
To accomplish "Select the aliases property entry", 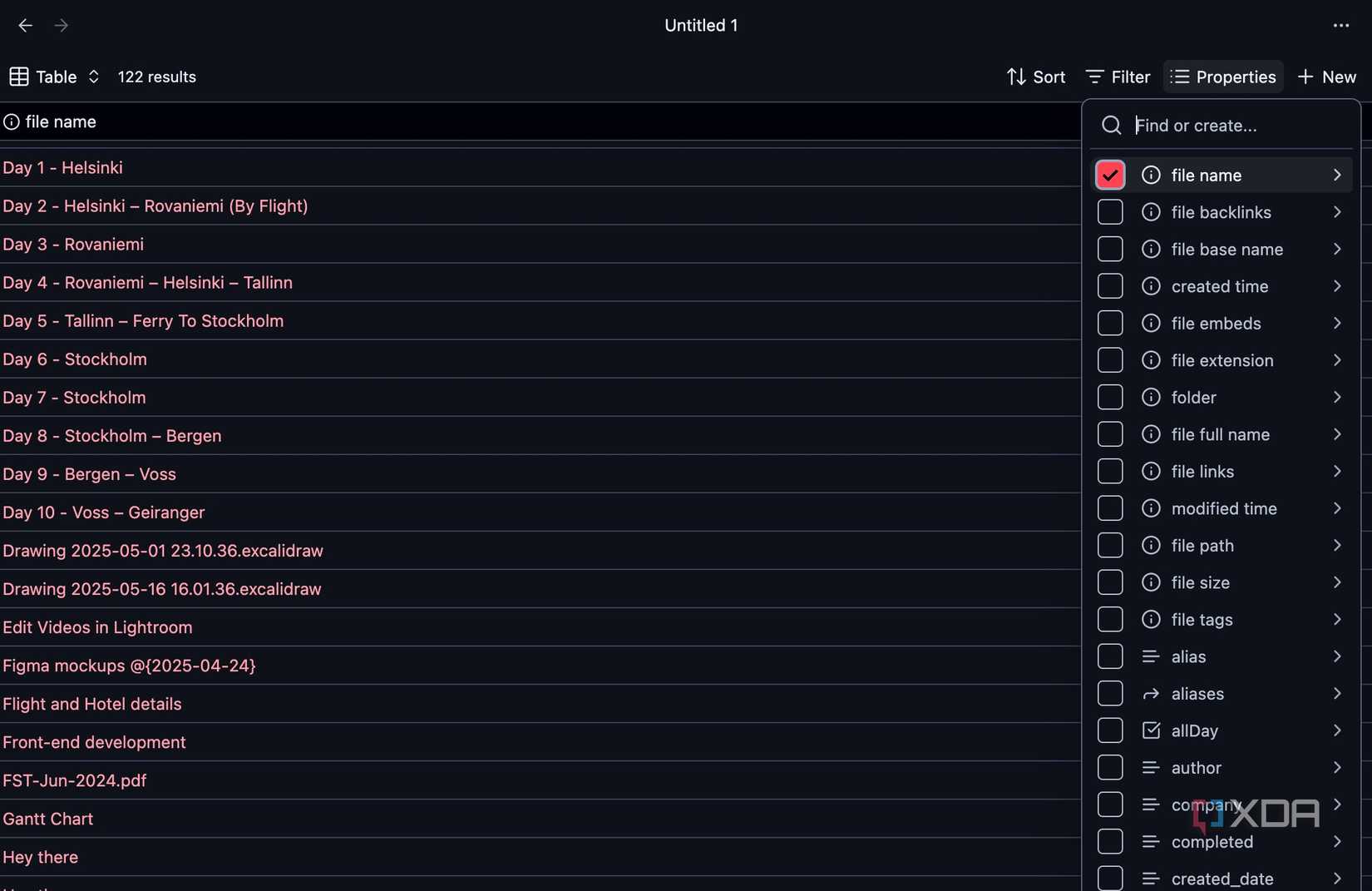I will [1197, 694].
